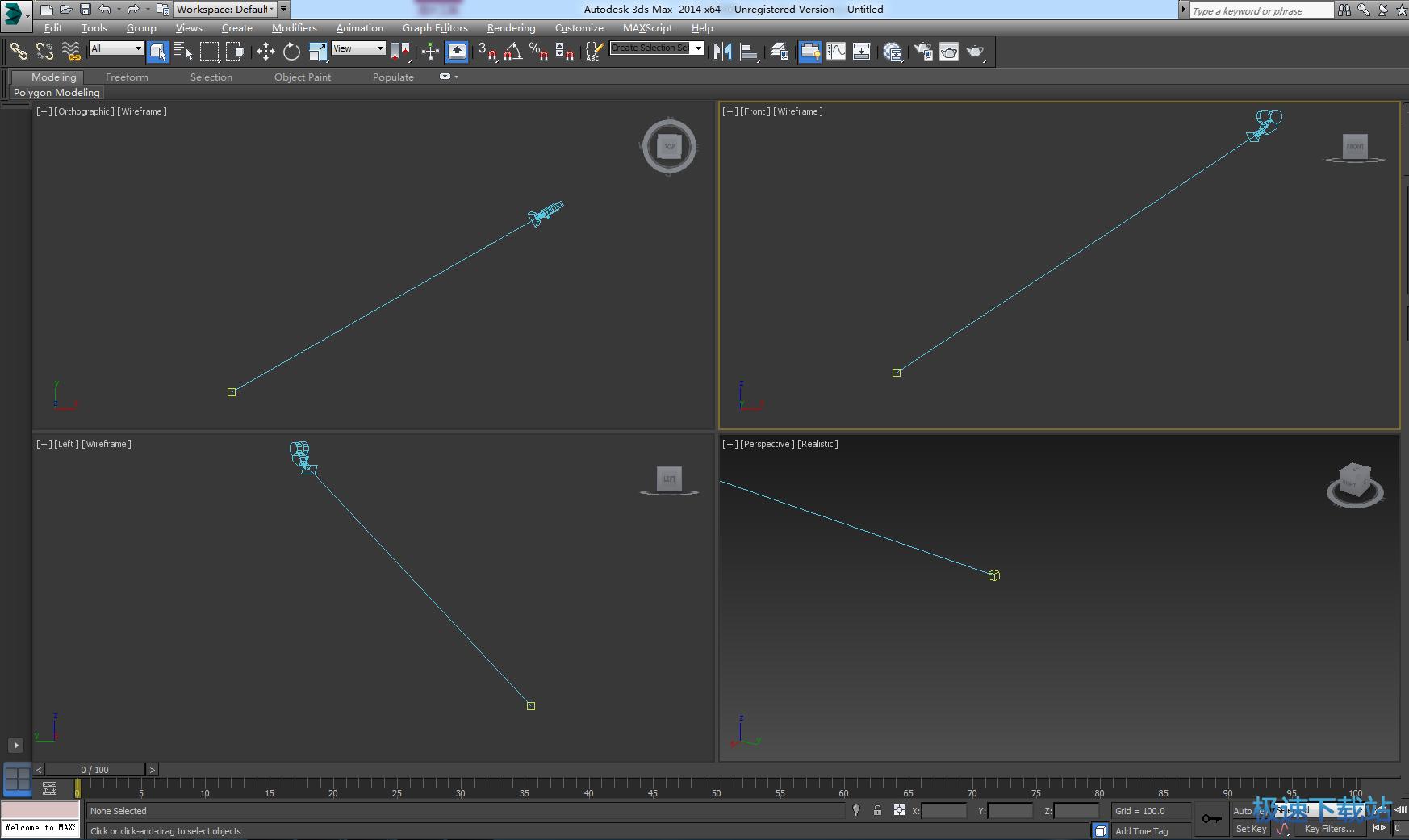
Task: Click the Polygon Modeling panel button
Action: click(56, 93)
